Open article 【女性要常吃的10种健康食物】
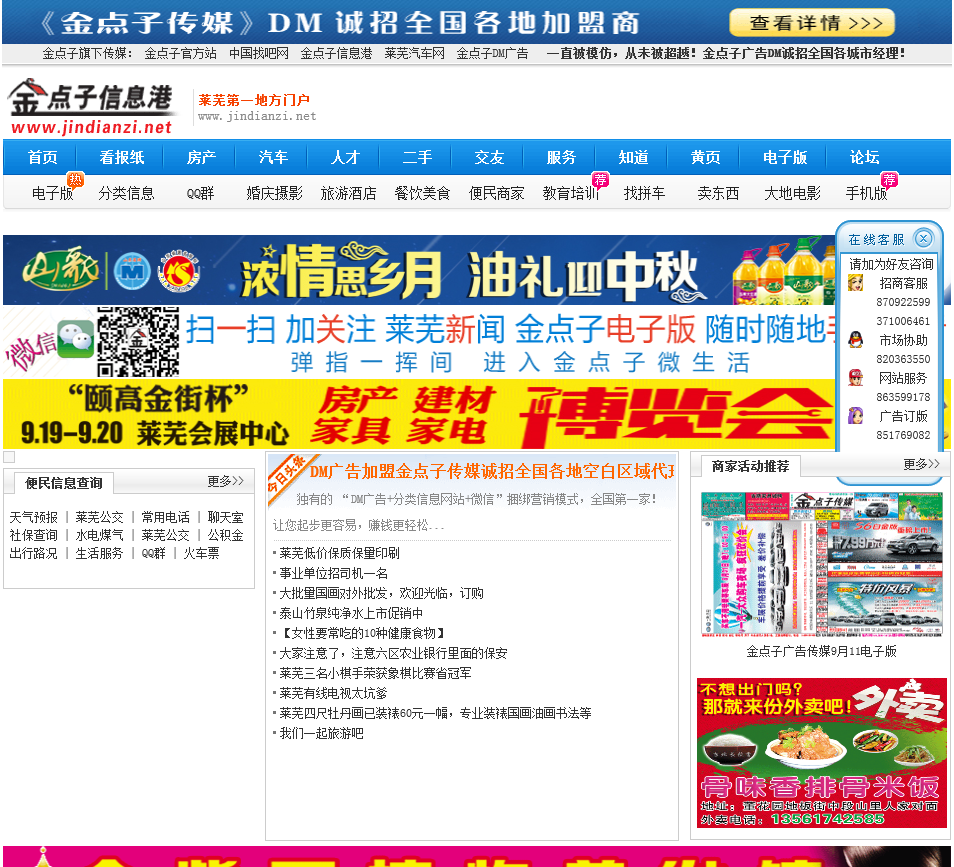 tap(363, 633)
